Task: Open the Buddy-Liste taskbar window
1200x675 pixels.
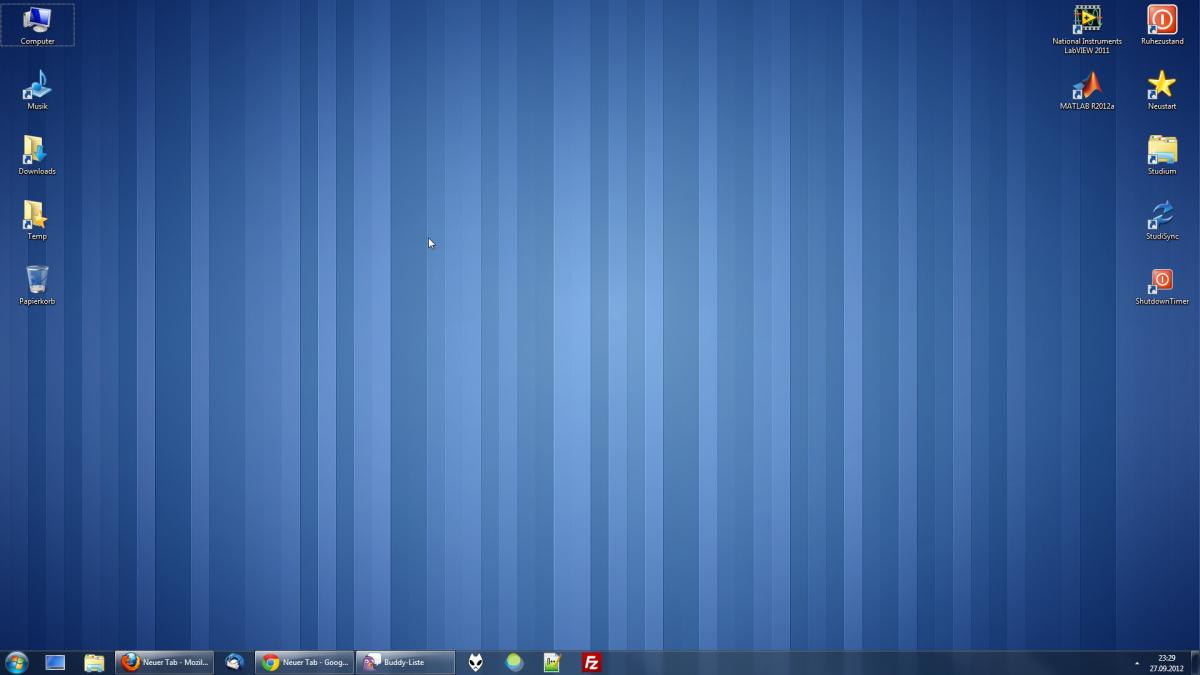Action: (x=405, y=662)
